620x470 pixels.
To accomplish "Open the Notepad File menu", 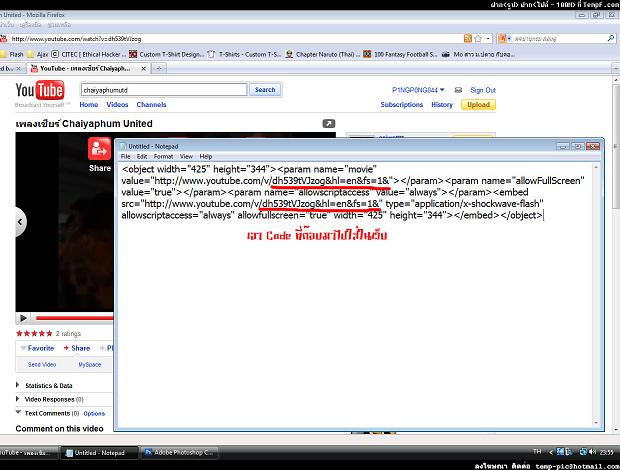I will 125,157.
